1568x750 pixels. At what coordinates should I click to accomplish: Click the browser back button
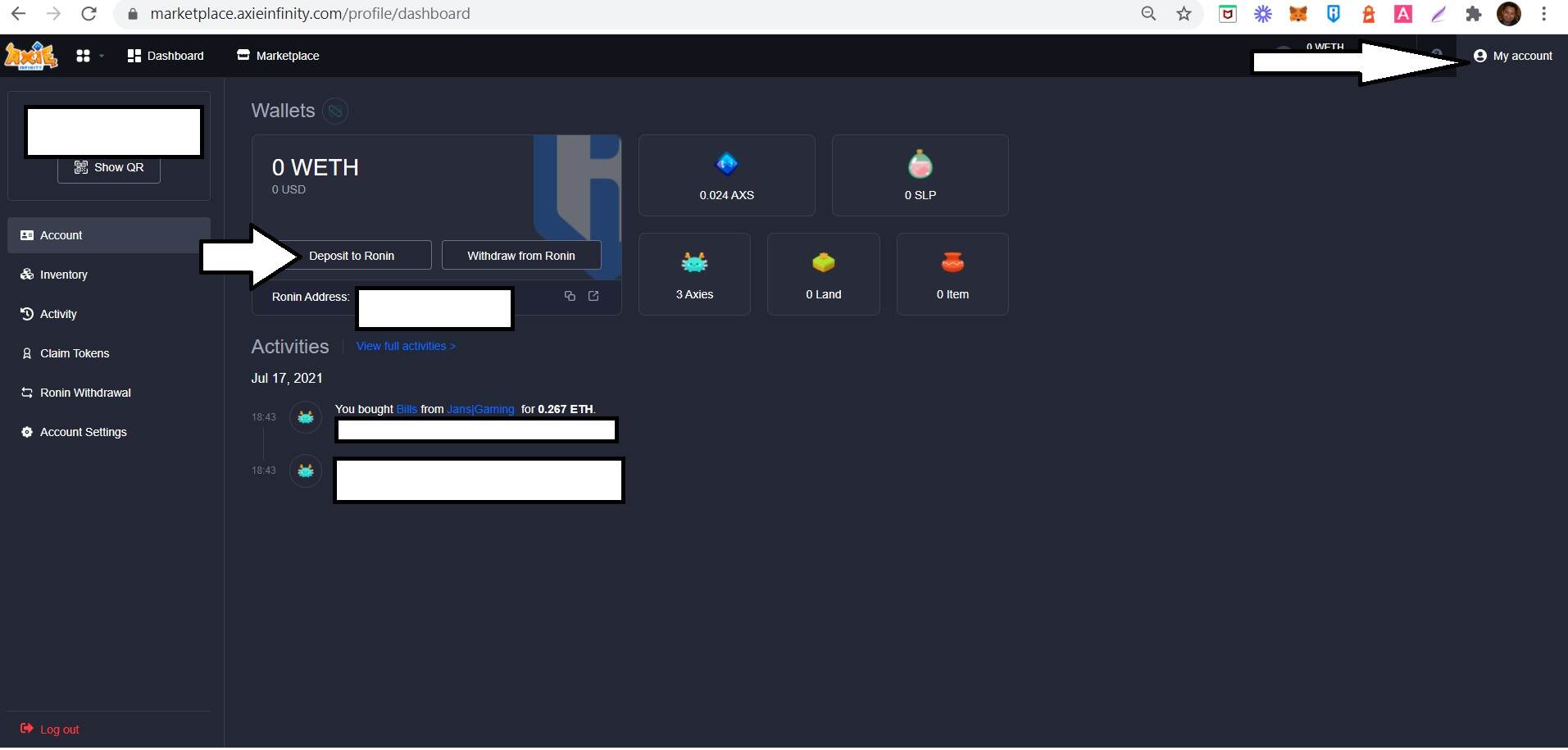[x=18, y=14]
